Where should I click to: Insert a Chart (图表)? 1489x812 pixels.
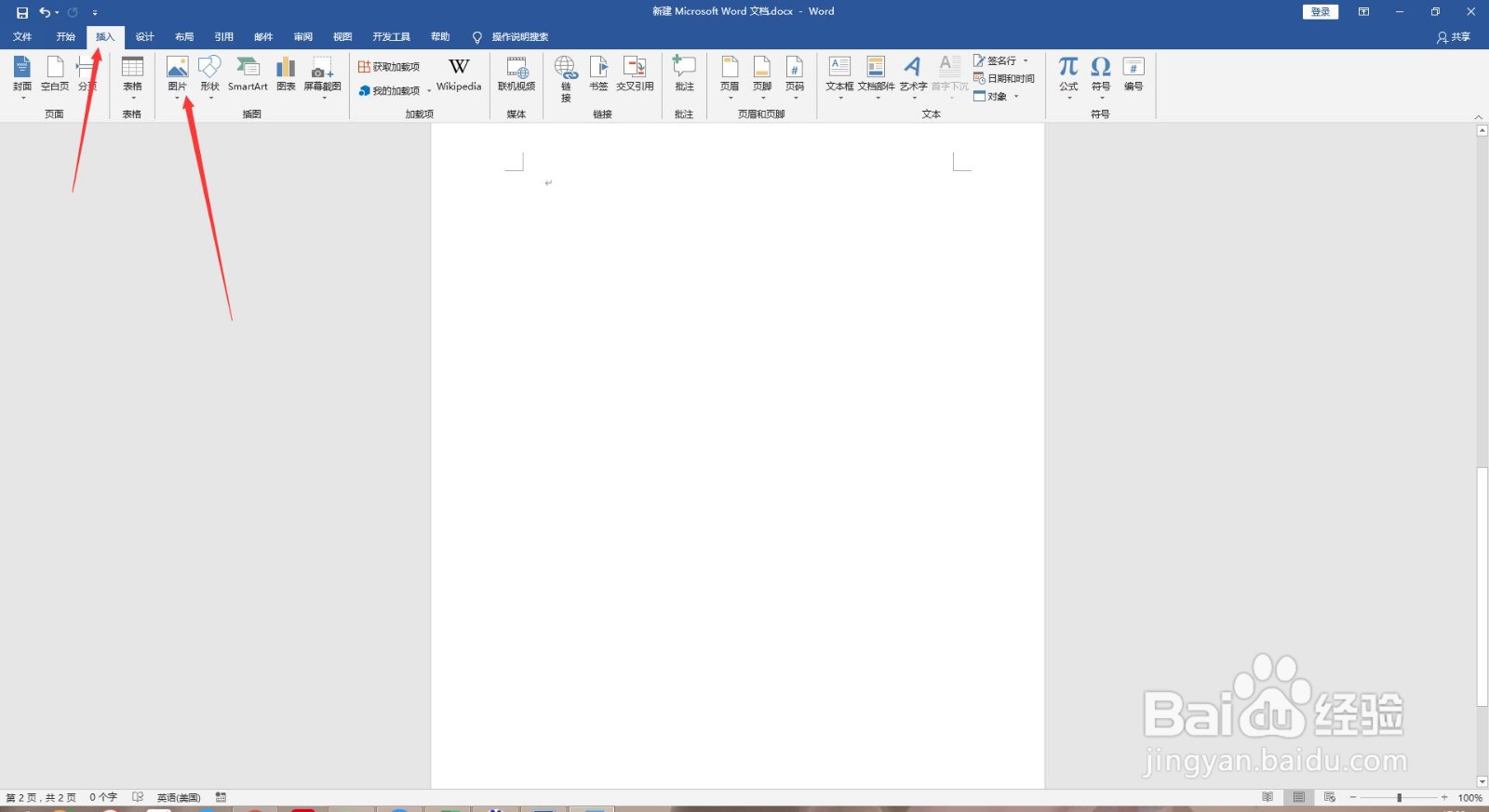tap(286, 74)
